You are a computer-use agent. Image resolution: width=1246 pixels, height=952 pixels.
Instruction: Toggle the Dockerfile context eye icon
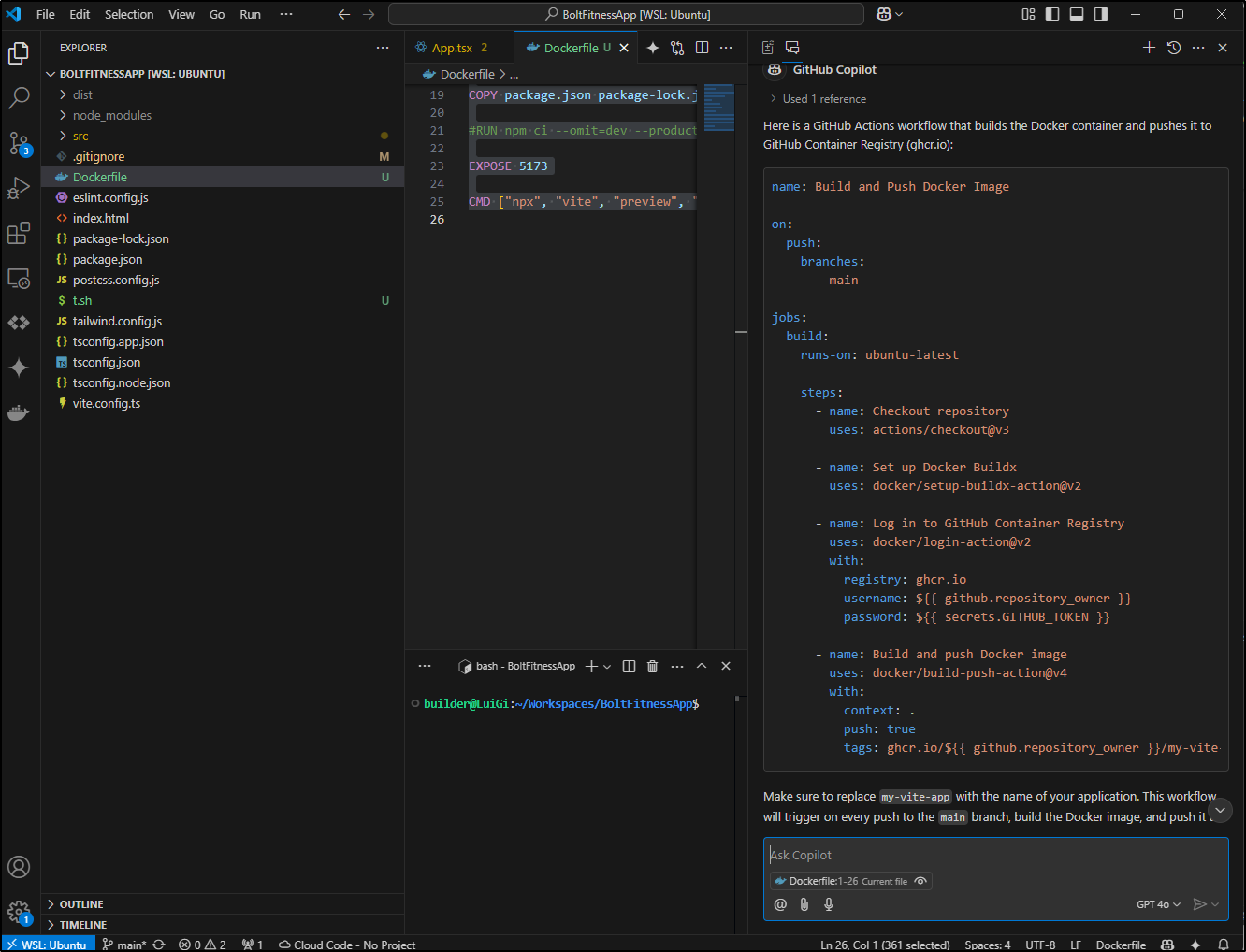pos(920,881)
